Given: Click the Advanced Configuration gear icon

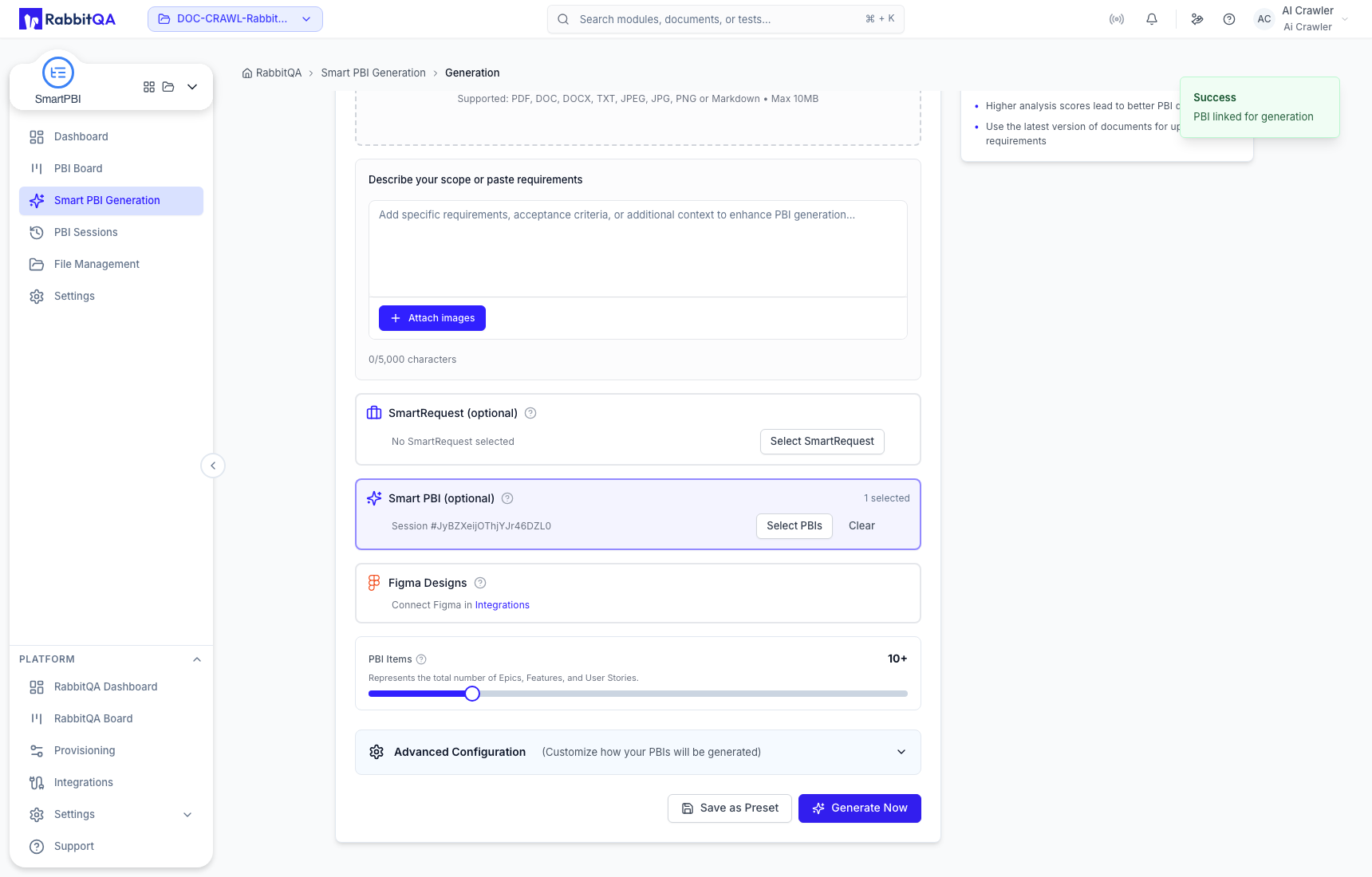Looking at the screenshot, I should 377,752.
